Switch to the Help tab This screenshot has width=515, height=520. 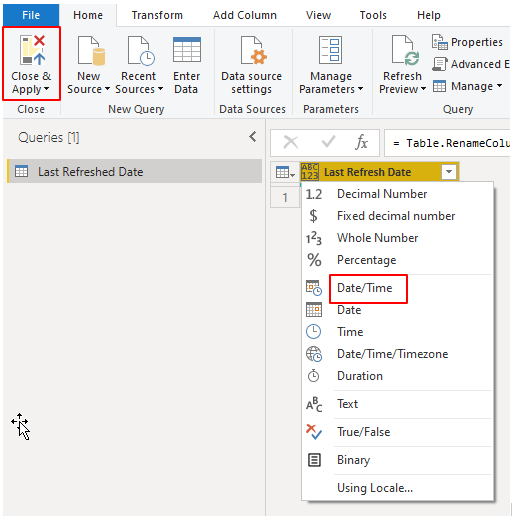[x=429, y=15]
